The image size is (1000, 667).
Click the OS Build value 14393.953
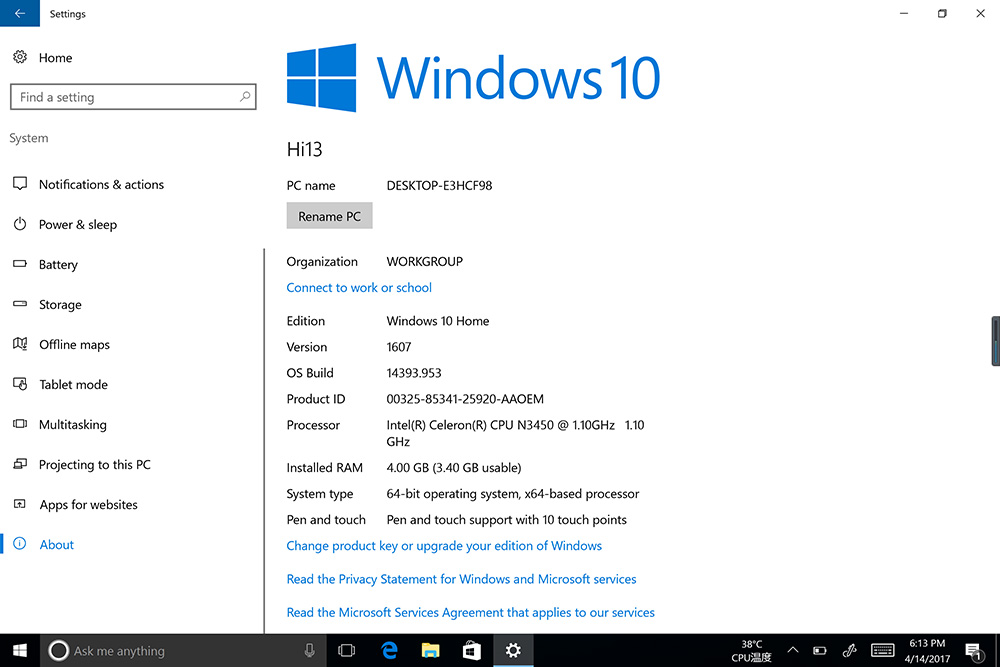(x=414, y=373)
